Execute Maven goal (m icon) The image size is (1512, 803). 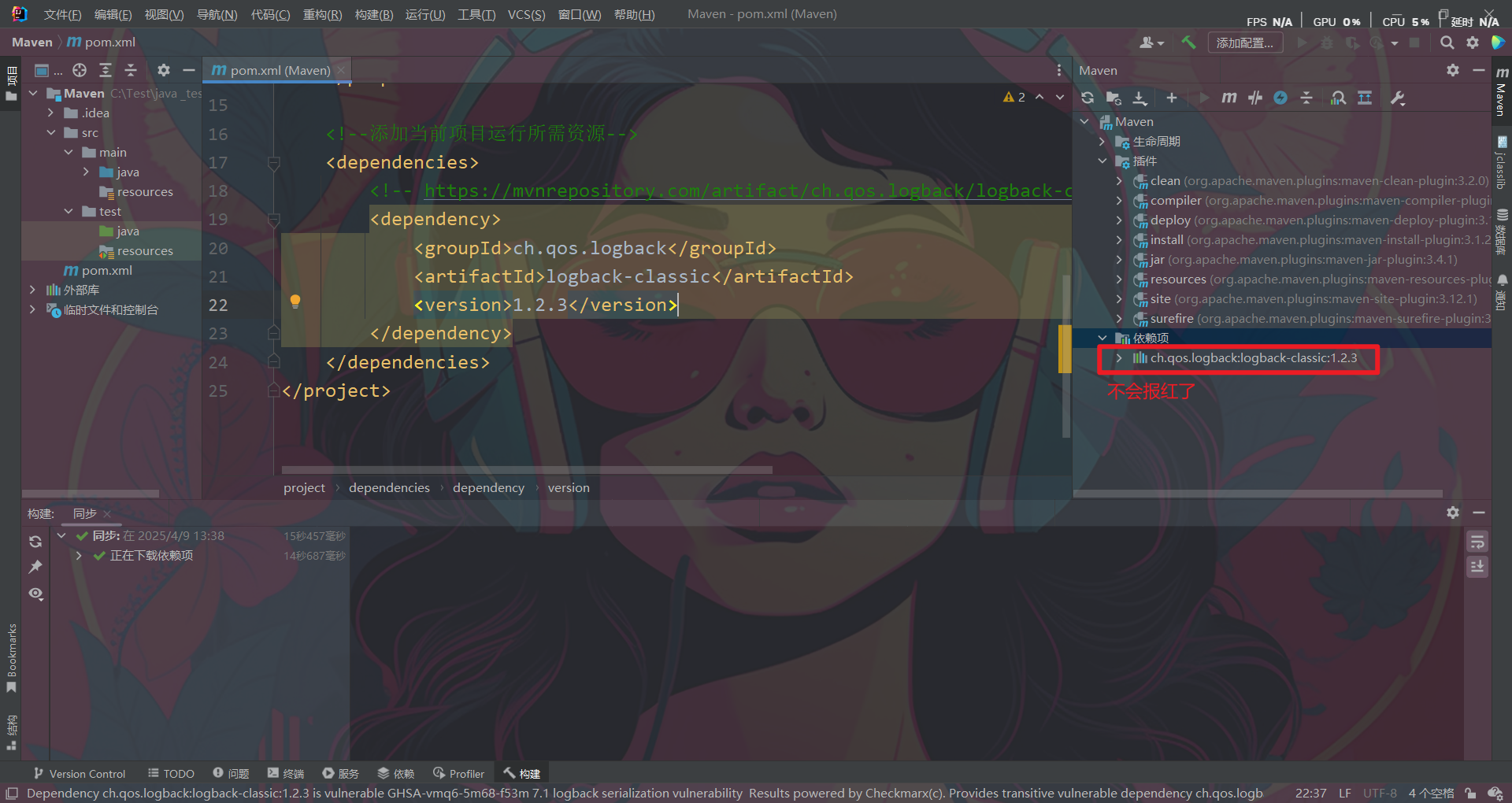point(1228,98)
